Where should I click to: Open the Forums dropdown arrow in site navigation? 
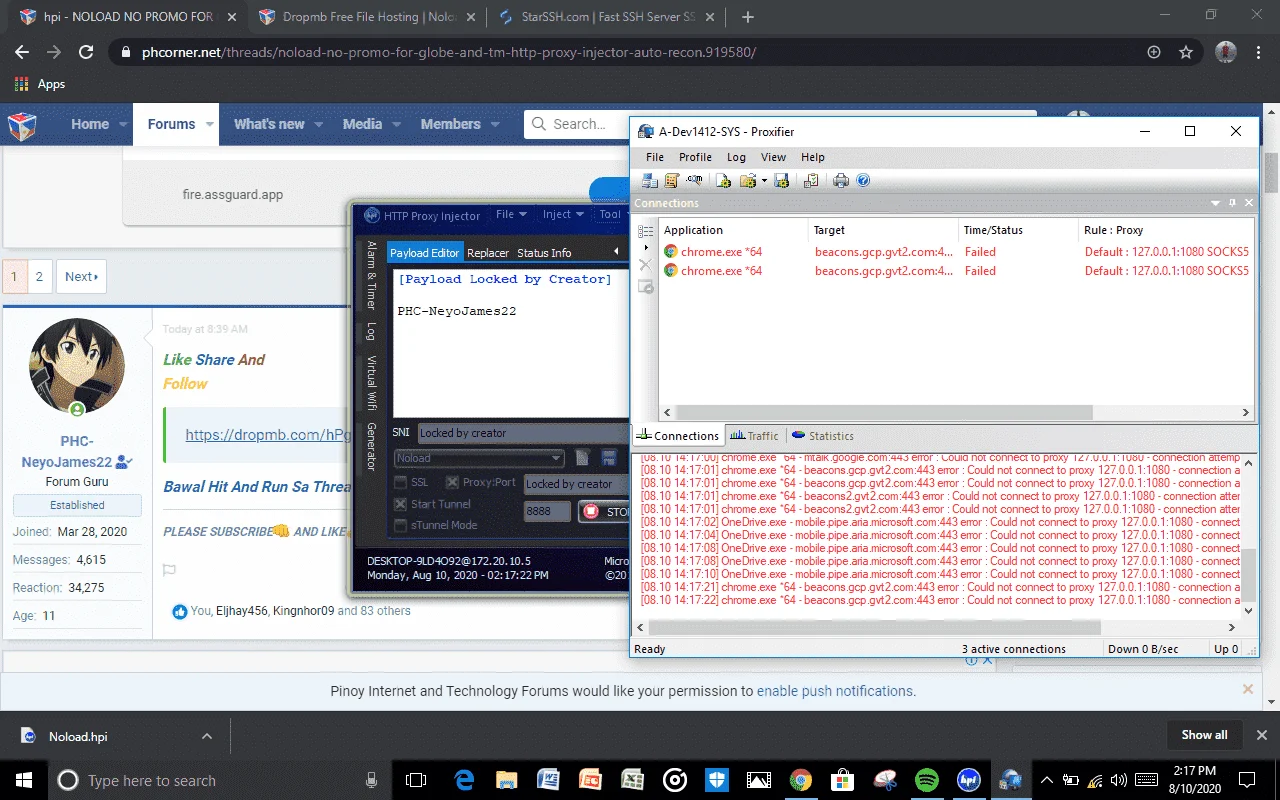pyautogui.click(x=210, y=125)
